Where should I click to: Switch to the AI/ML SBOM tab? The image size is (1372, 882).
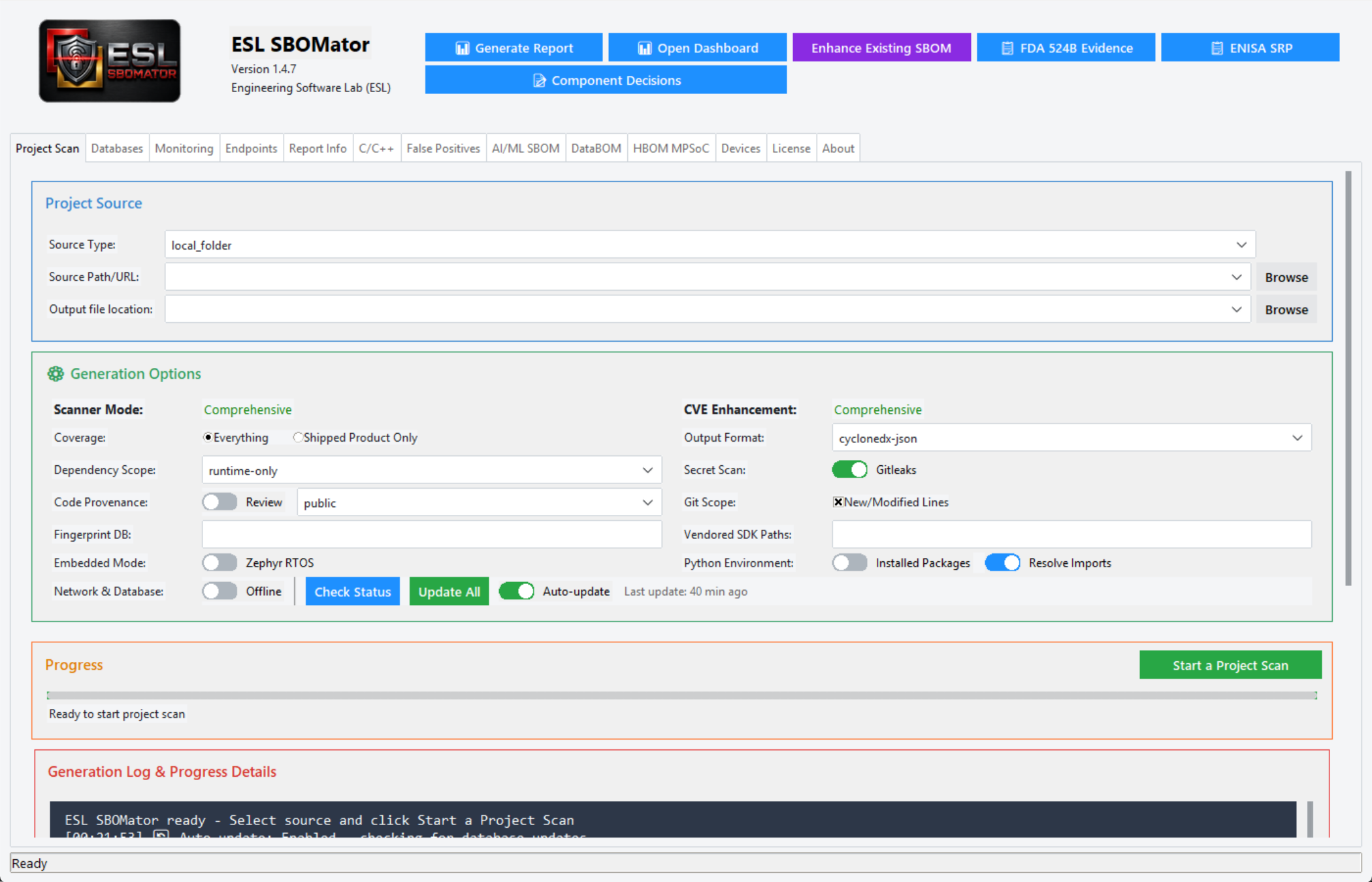[x=525, y=148]
